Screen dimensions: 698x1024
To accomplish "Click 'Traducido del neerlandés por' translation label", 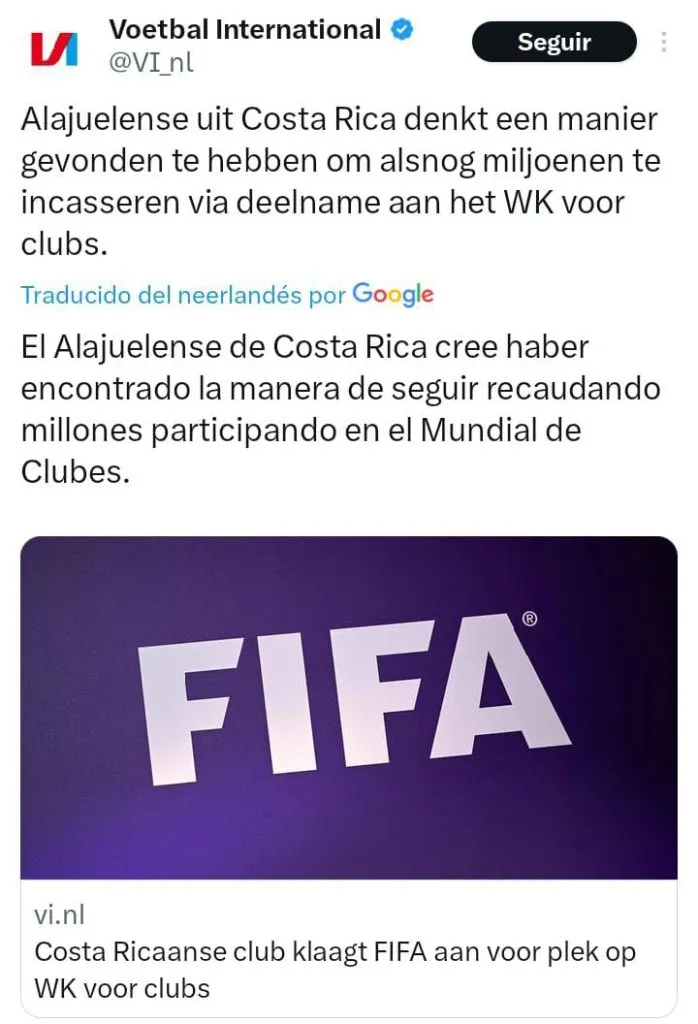I will (183, 296).
